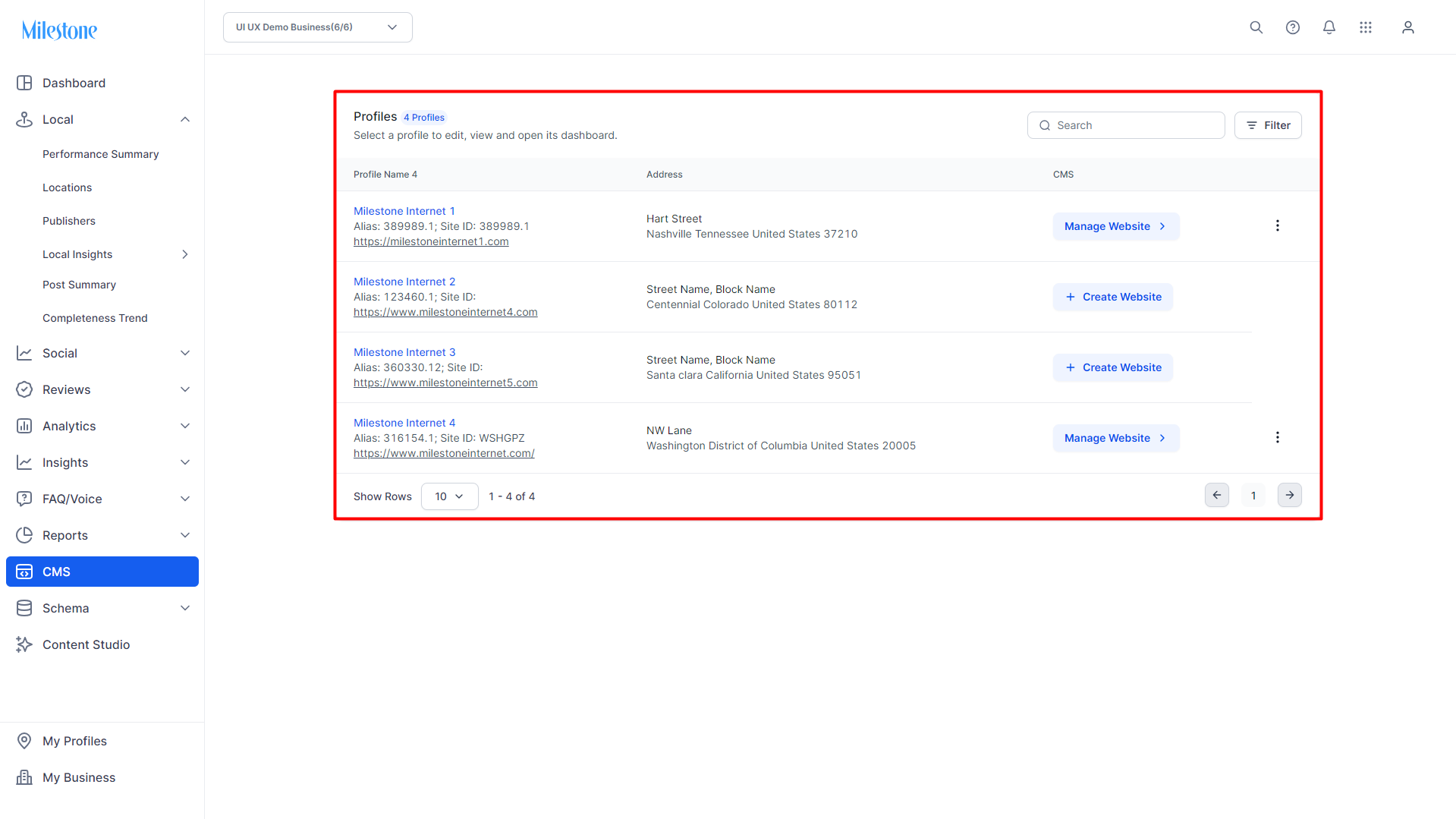Open the apps grid launcher
The image size is (1456, 819).
1366,27
